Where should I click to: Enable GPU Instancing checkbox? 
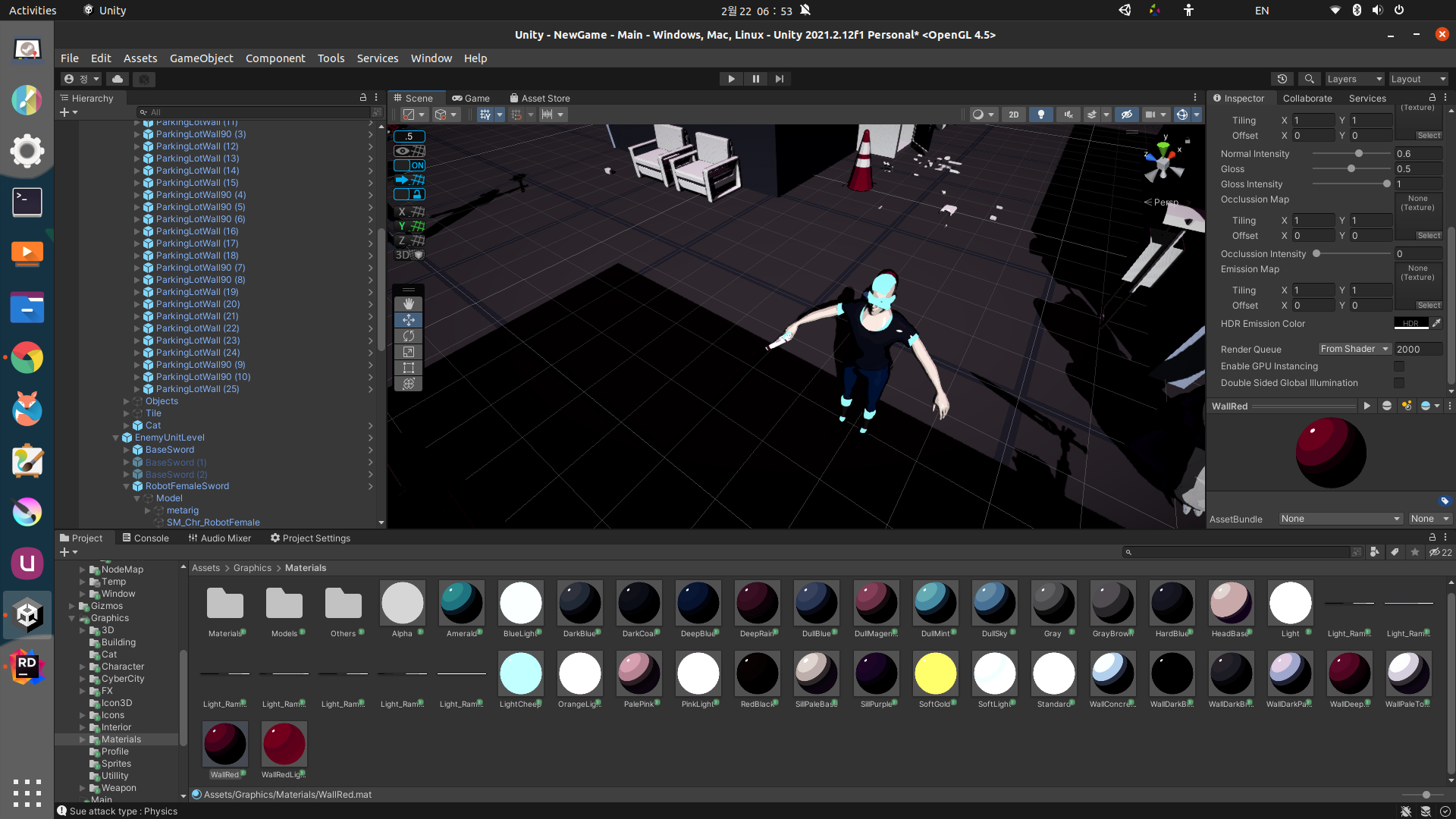1399,366
